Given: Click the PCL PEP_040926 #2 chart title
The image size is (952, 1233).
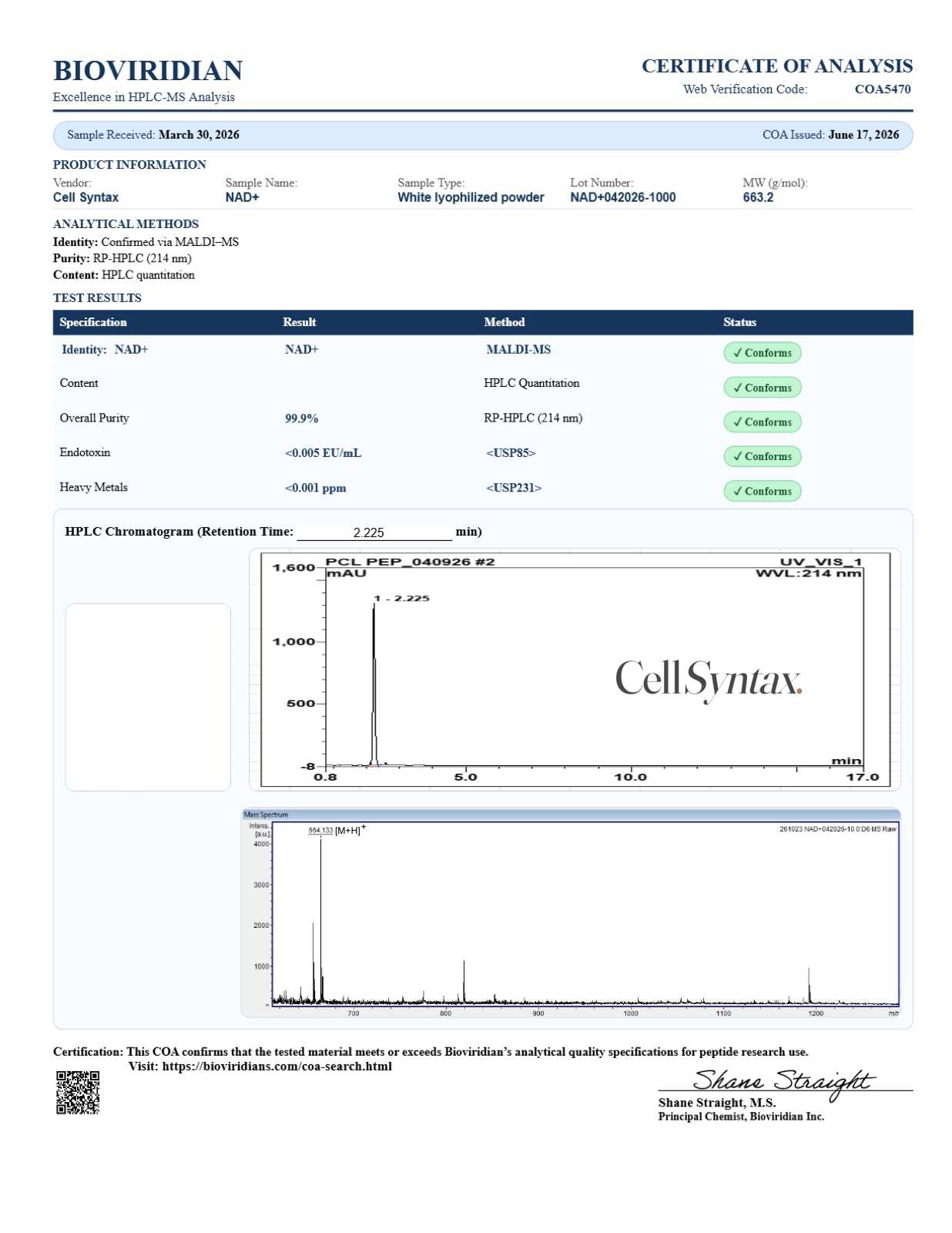Looking at the screenshot, I should (x=410, y=562).
